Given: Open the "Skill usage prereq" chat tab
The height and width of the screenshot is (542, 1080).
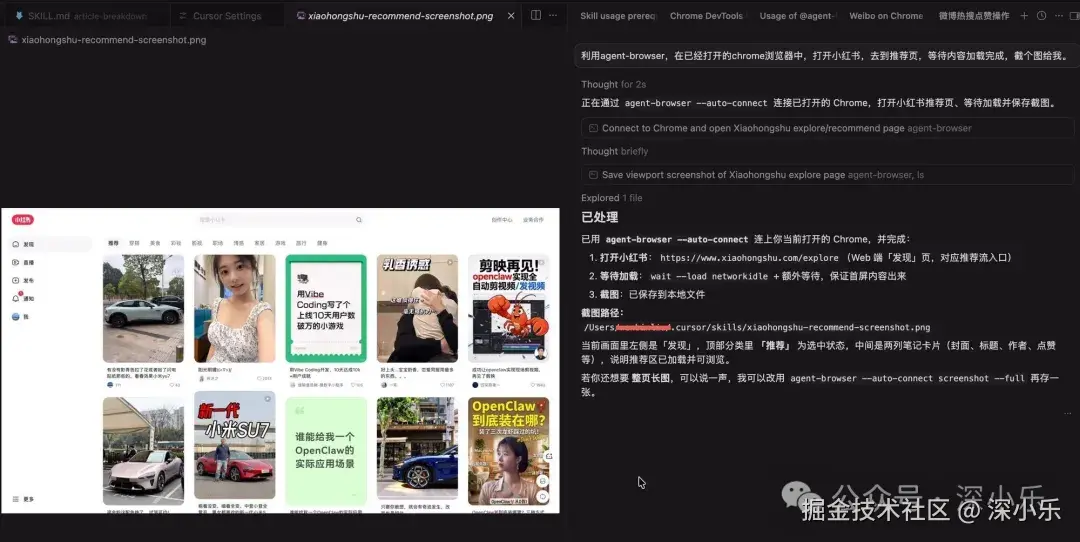Looking at the screenshot, I should [x=618, y=15].
